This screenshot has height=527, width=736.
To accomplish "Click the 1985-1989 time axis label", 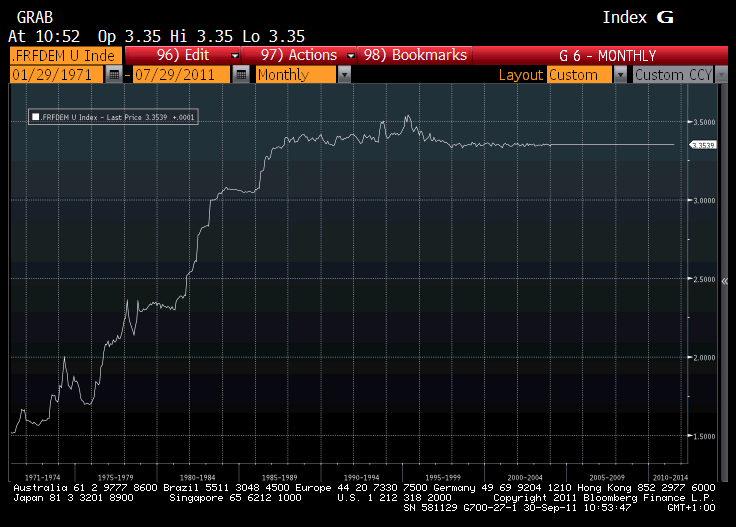I will tap(279, 477).
